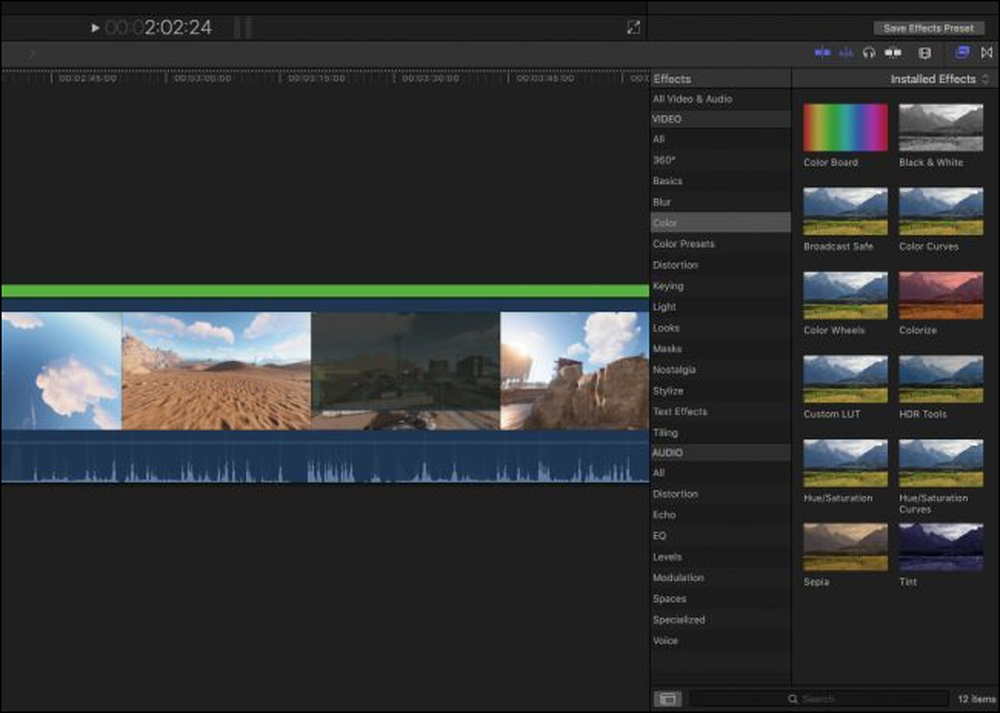
Task: Toggle snapping icon in timeline toolbar
Action: [893, 53]
